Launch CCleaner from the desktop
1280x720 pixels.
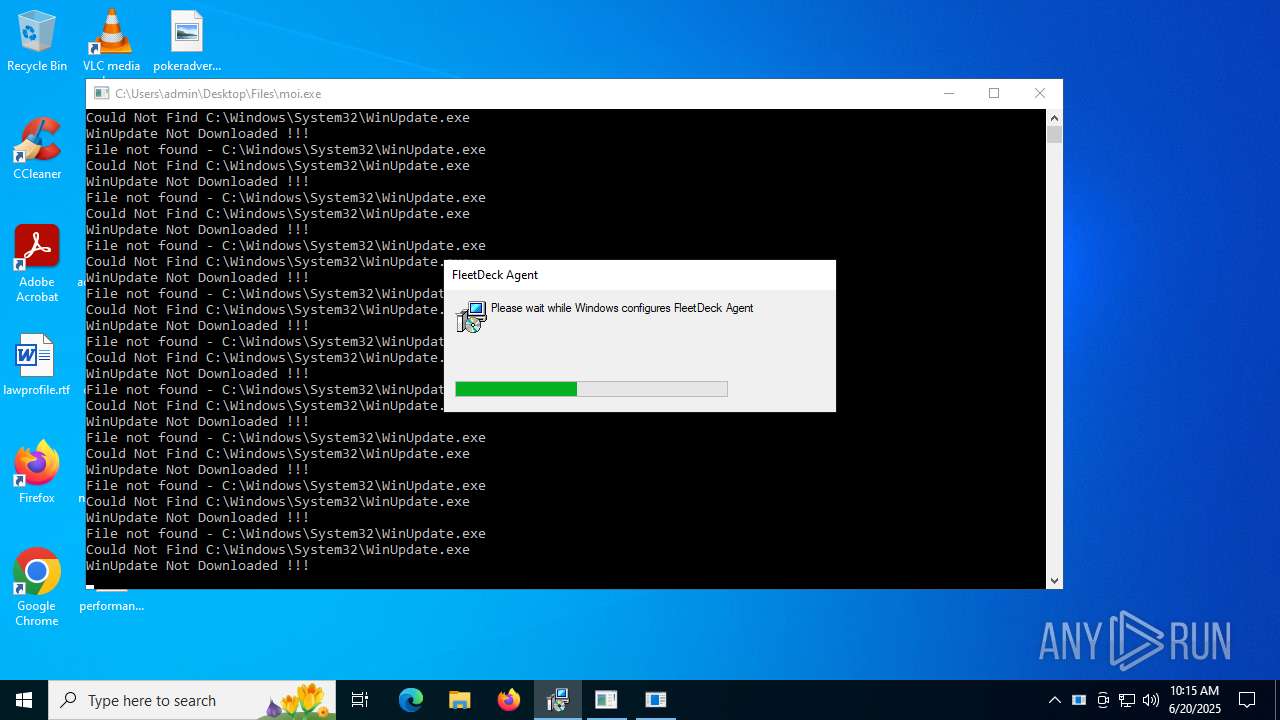coord(37,149)
